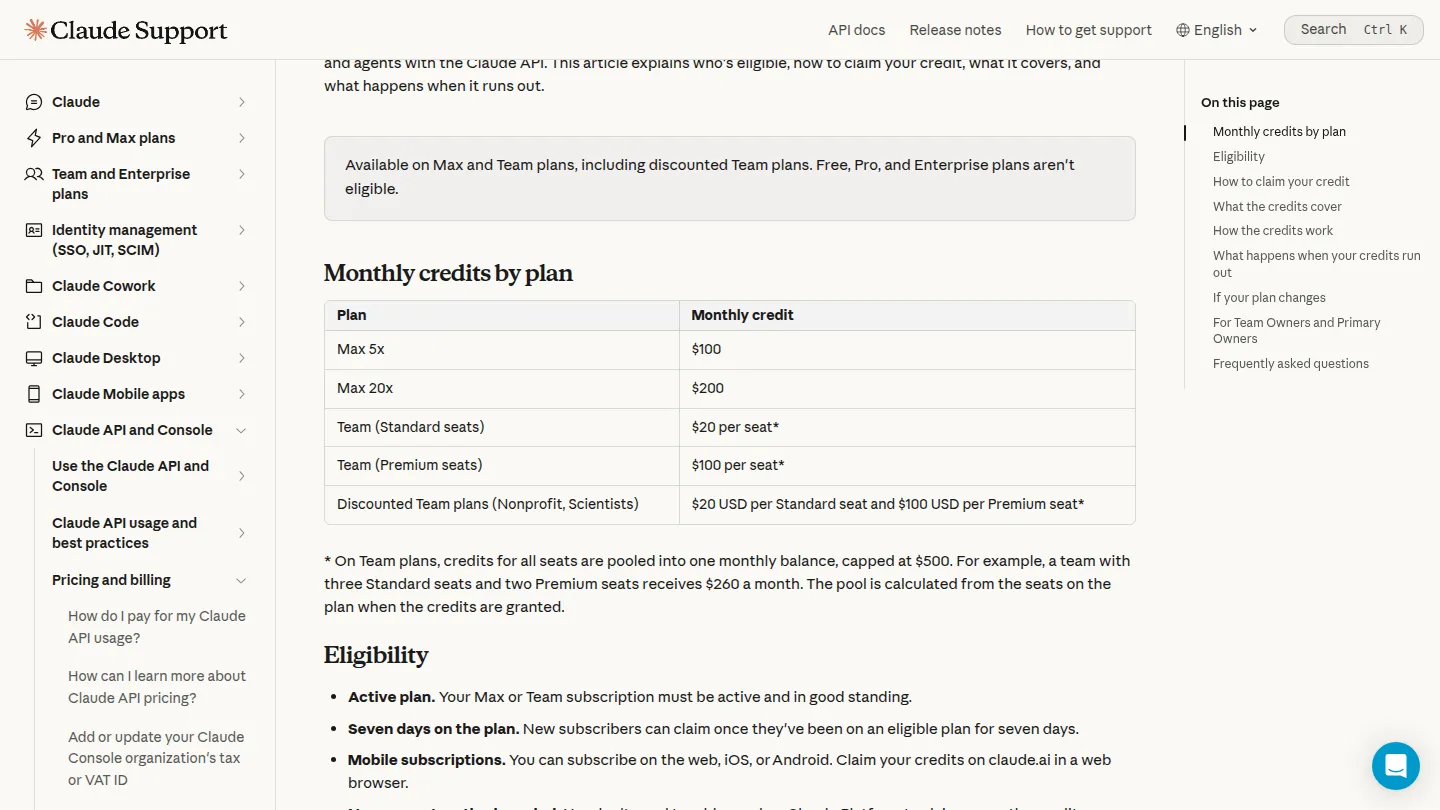Collapse the Claude API and Console section
The width and height of the screenshot is (1440, 810).
click(241, 430)
